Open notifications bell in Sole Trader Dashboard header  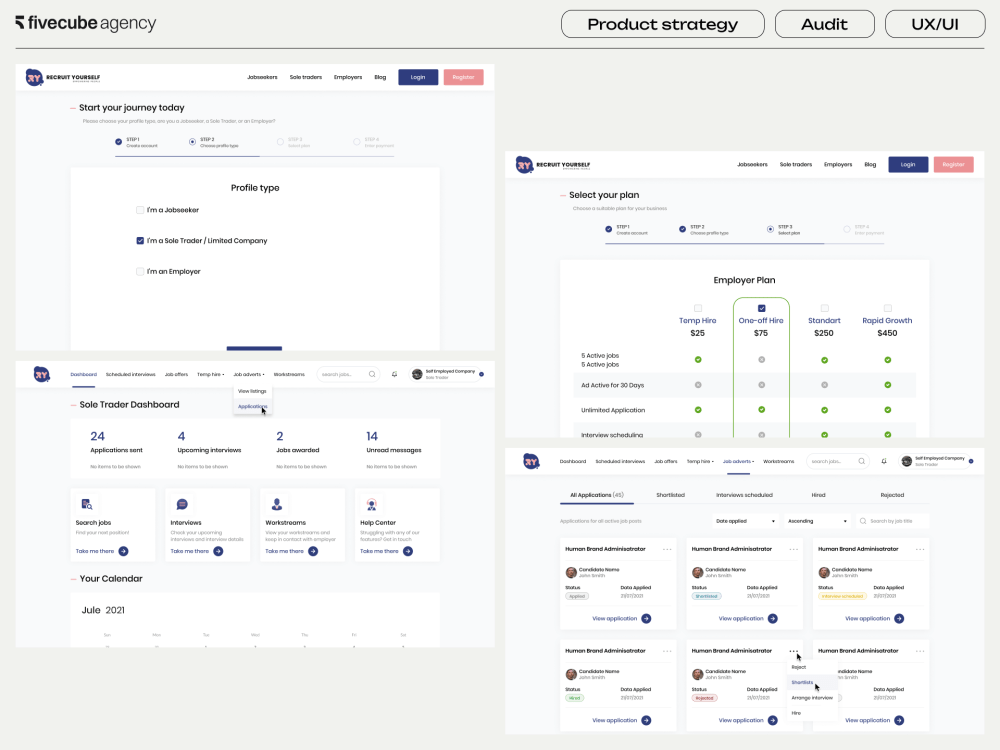click(x=394, y=374)
